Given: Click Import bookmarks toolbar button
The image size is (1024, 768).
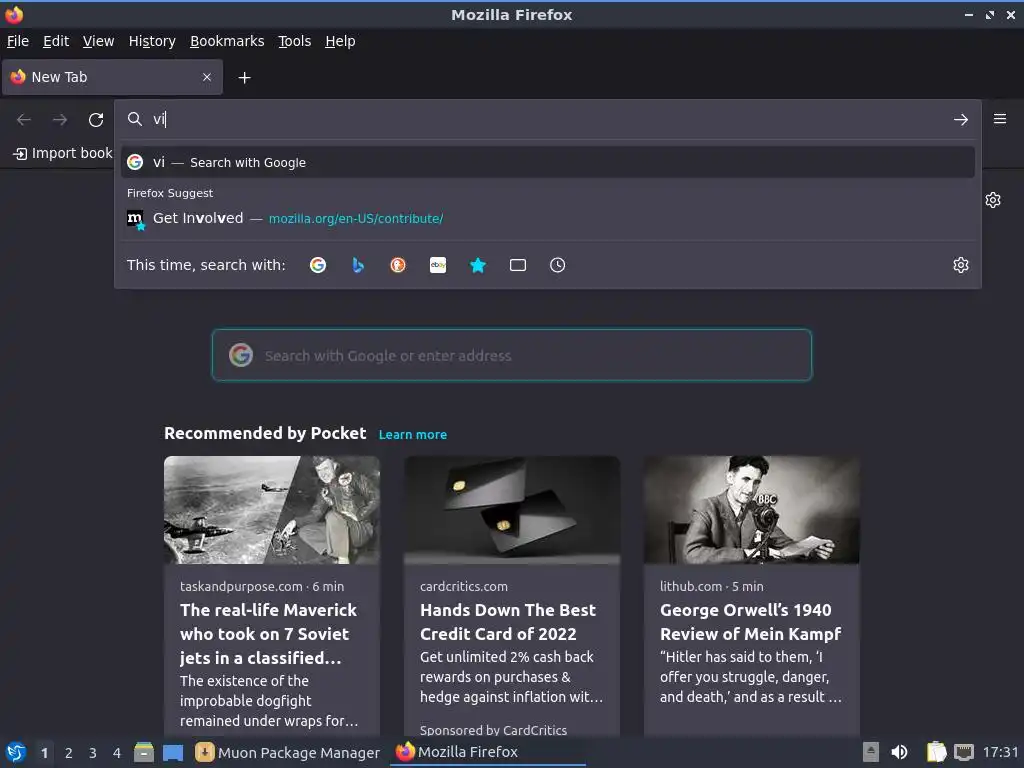Looking at the screenshot, I should [63, 153].
